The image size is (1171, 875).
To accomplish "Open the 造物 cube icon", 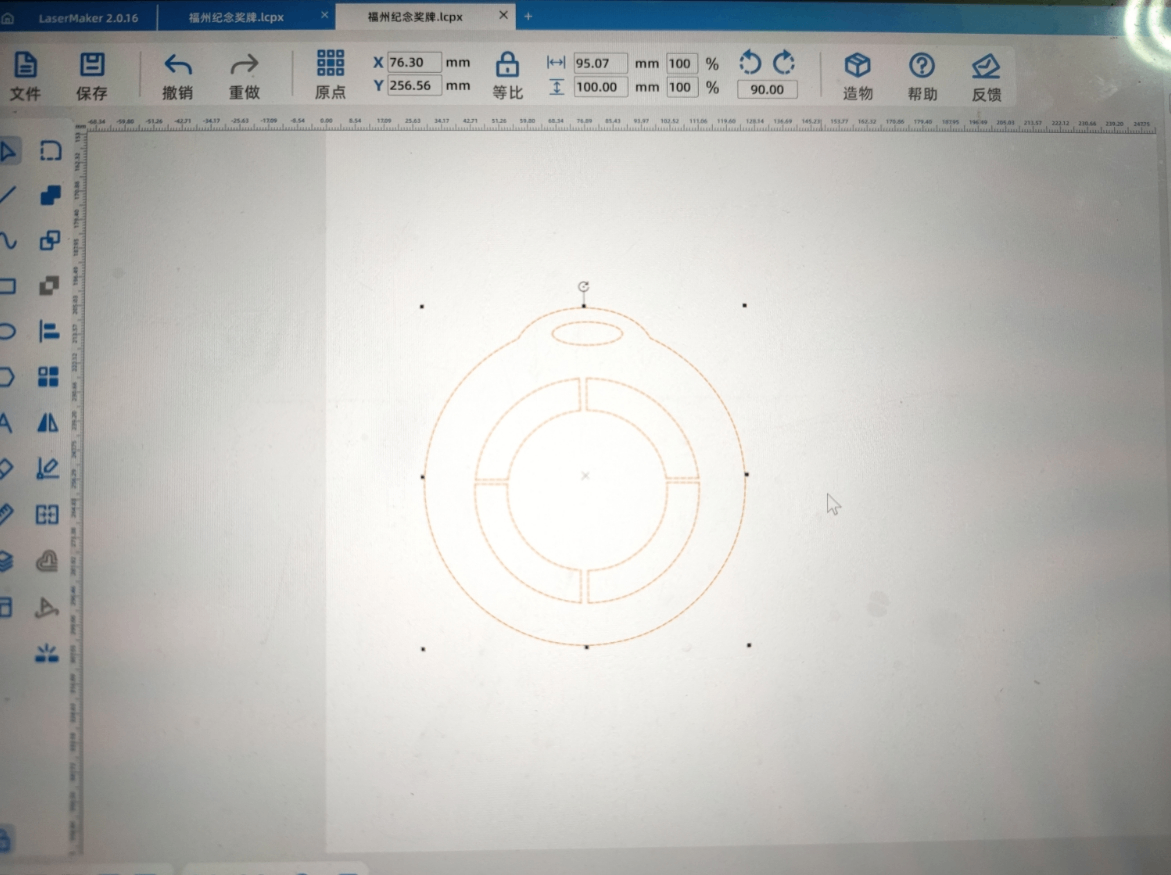I will tap(857, 66).
